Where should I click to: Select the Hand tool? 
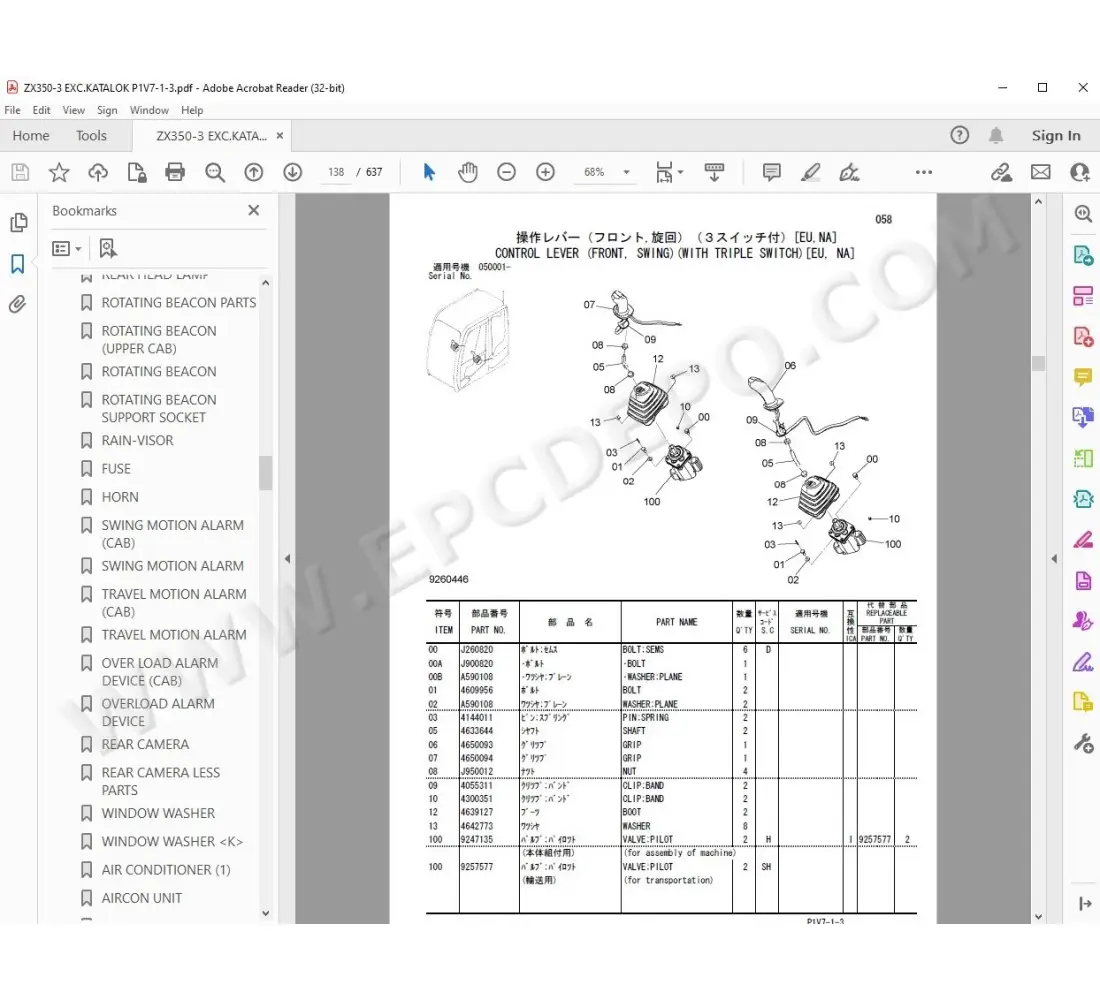[467, 172]
